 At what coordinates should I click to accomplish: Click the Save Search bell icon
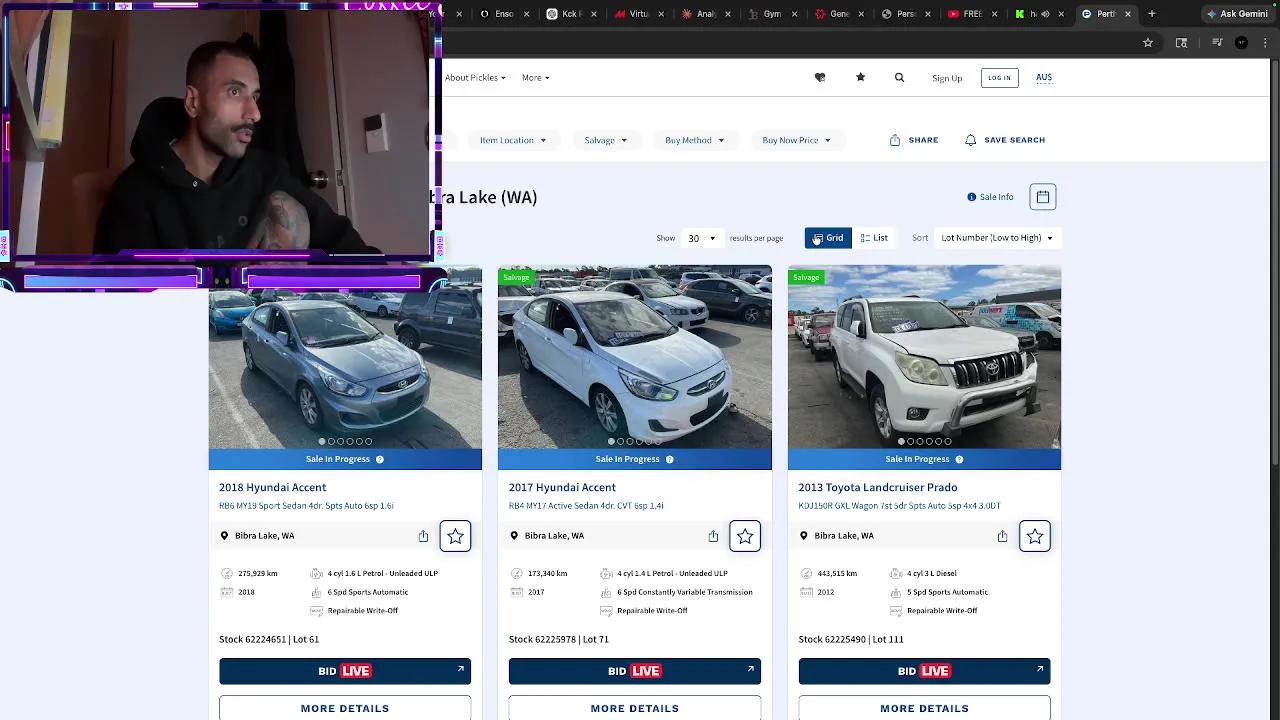pyautogui.click(x=970, y=140)
